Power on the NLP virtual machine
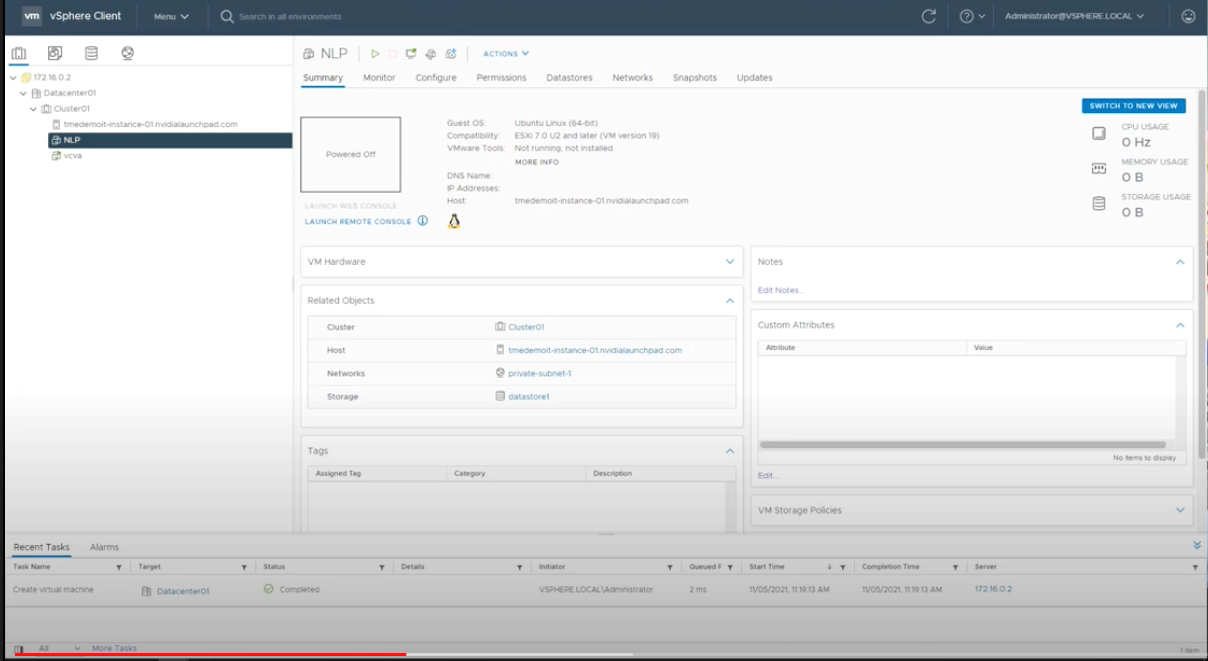This screenshot has width=1208, height=661. 375,54
